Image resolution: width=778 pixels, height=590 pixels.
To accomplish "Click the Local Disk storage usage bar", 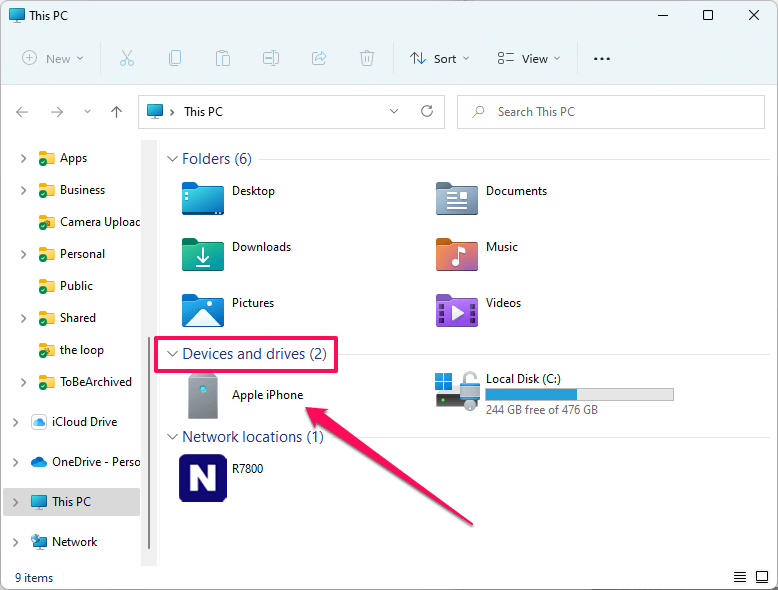I will point(579,394).
